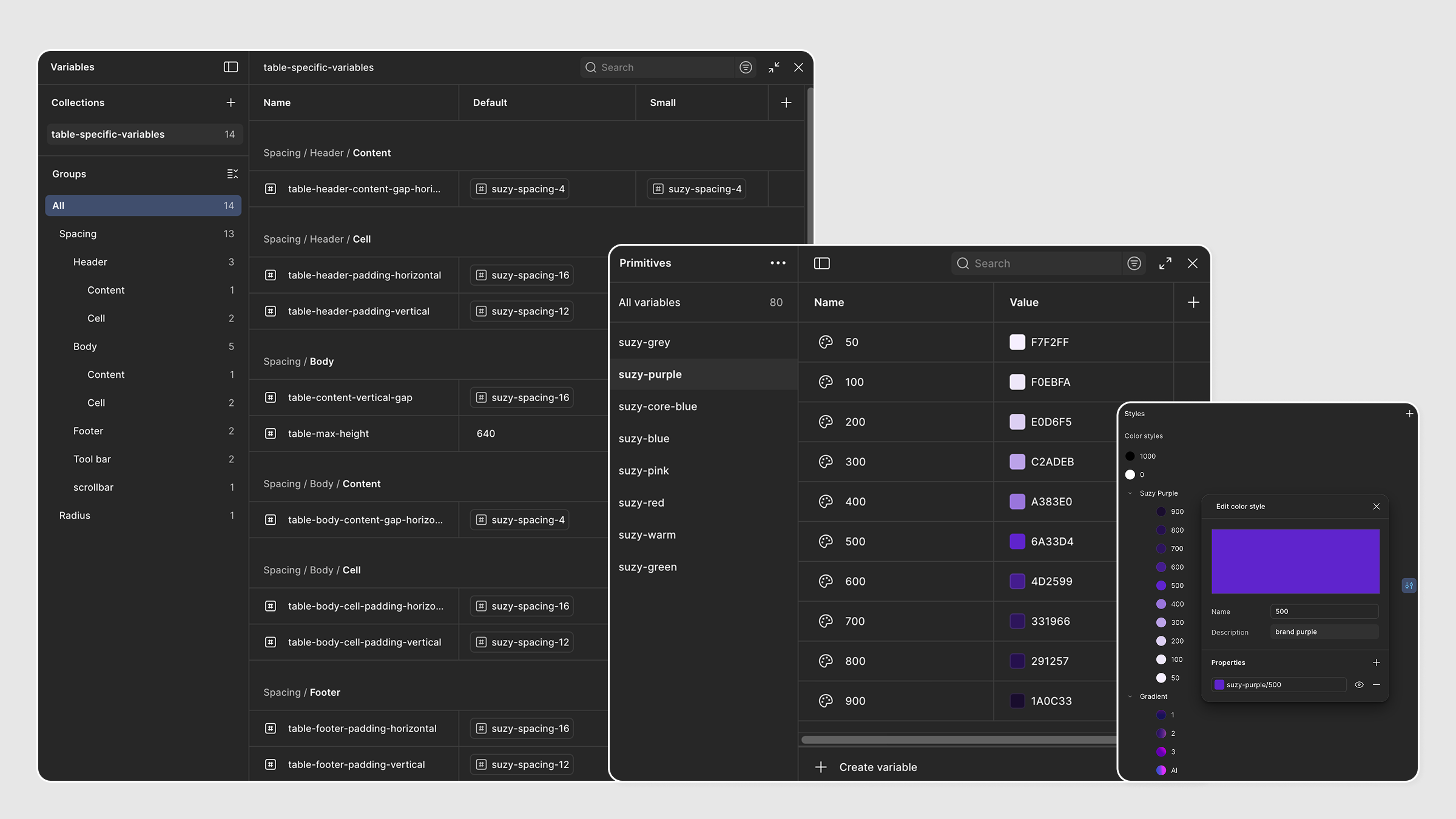Toggle sidebar icon in Variables panel header

pos(231,67)
